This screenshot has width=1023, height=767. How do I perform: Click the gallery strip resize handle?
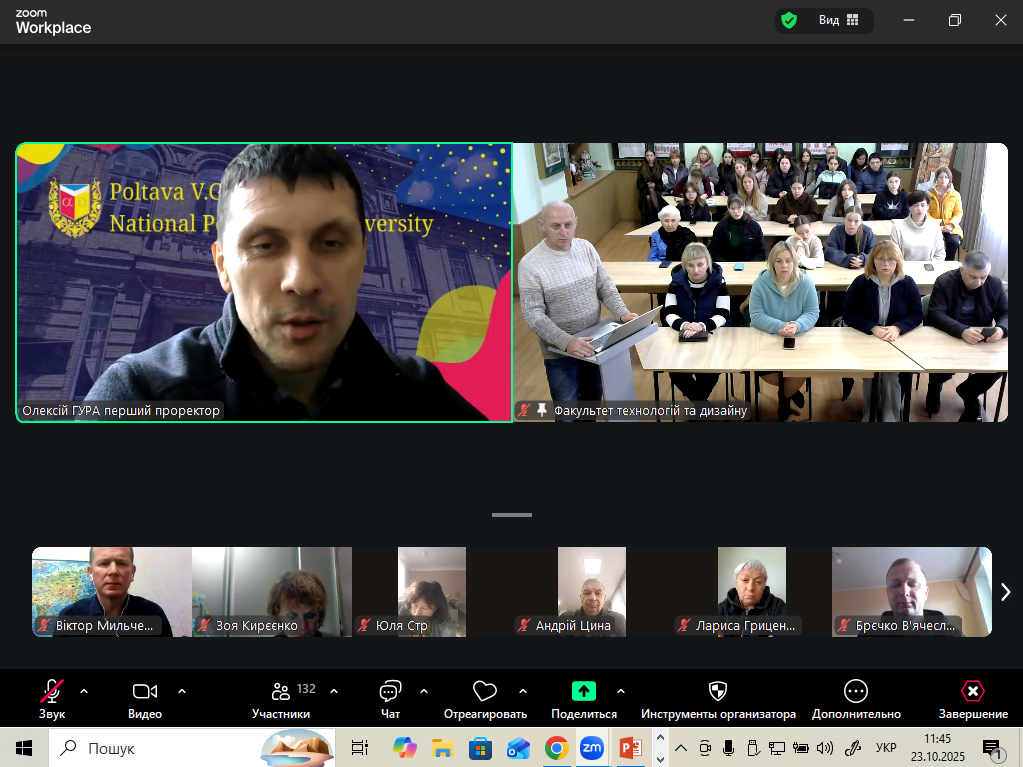[512, 515]
